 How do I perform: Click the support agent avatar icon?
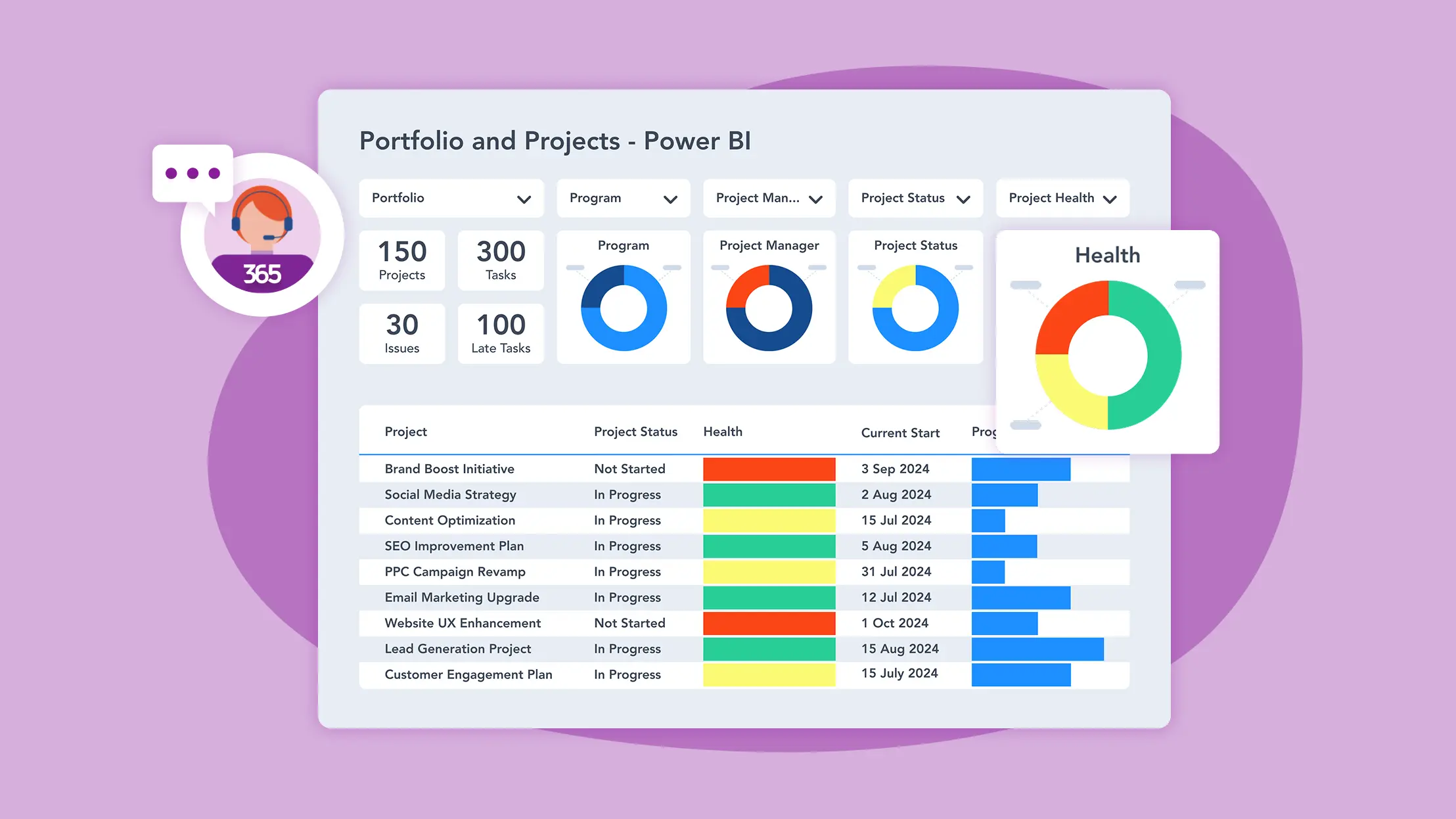(x=262, y=223)
